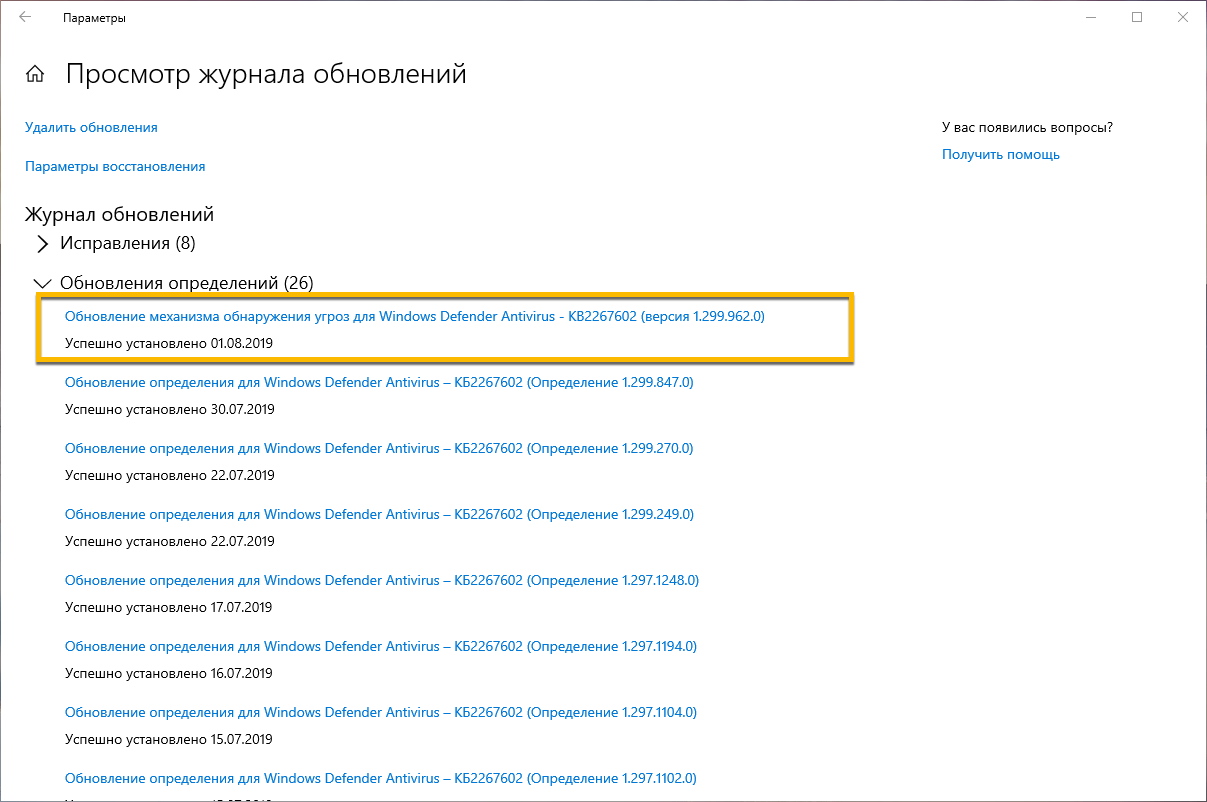Click the Журнал обновлений section label
This screenshot has width=1207, height=802.
point(118,213)
